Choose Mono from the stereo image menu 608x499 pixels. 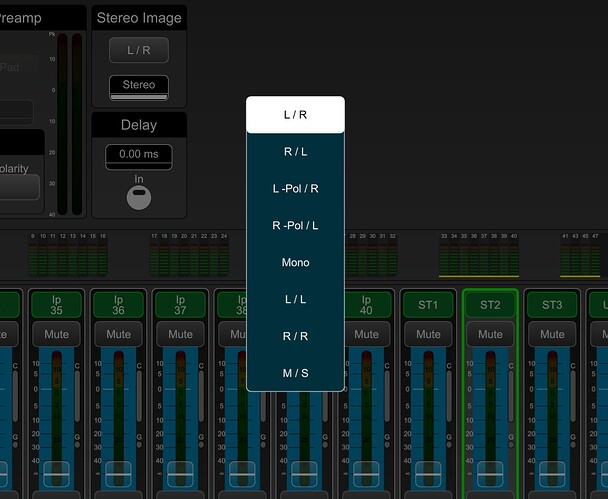pos(295,262)
